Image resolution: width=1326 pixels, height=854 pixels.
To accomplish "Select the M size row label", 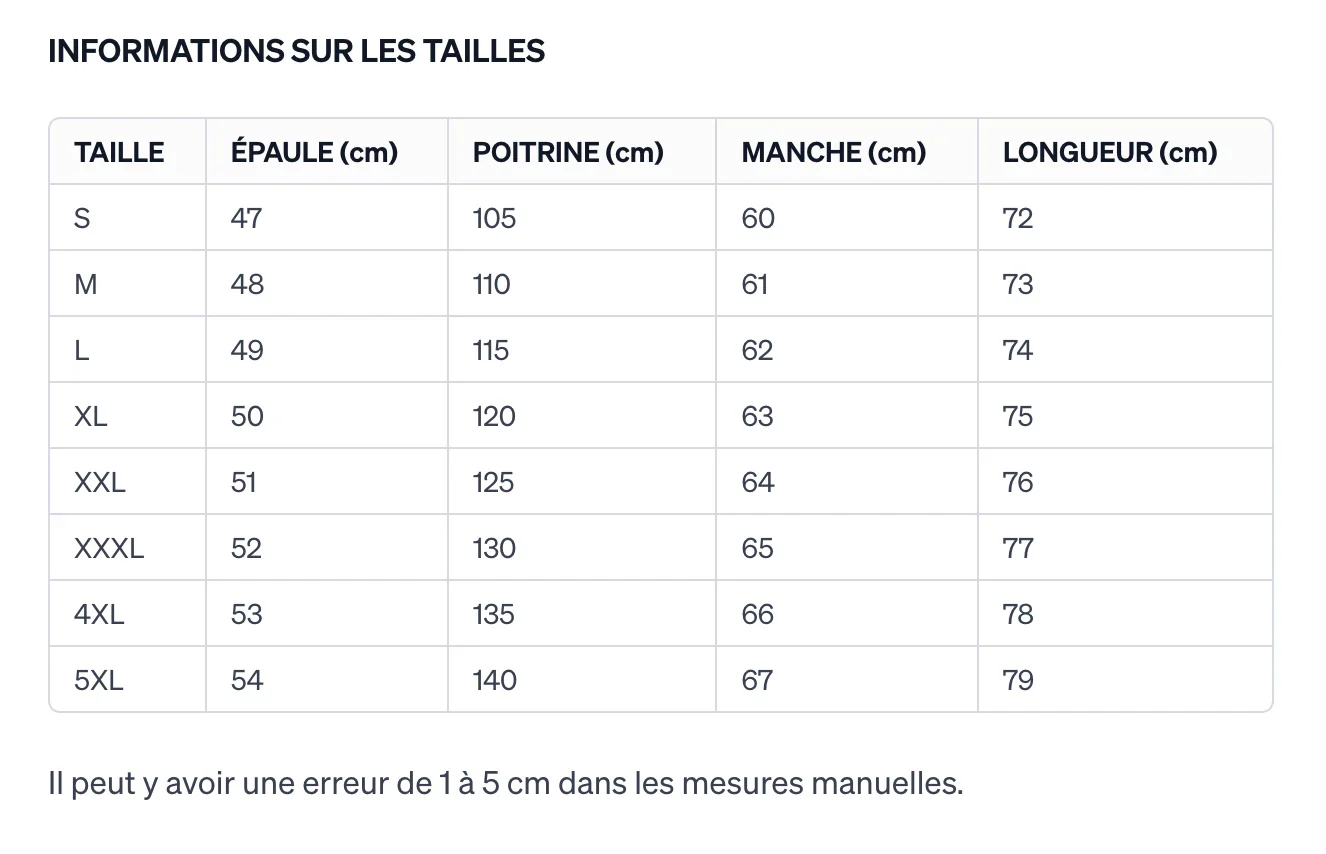I will pos(86,284).
